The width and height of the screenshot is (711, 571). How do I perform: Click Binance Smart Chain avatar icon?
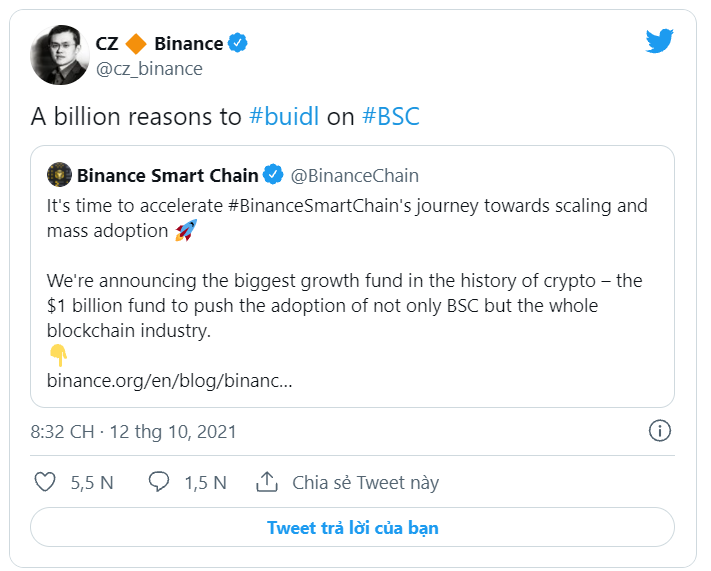click(59, 175)
